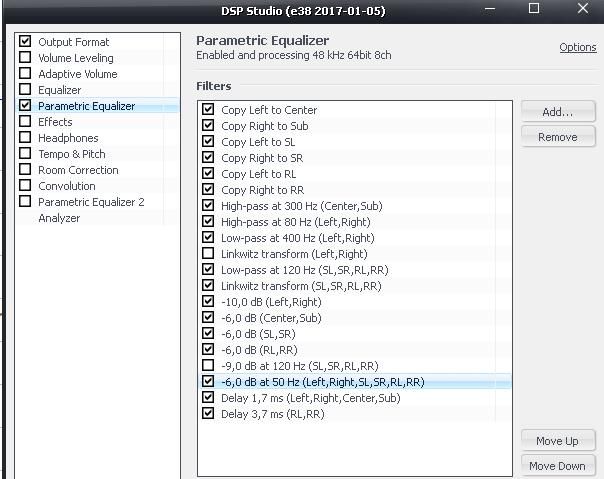The image size is (604, 479).
Task: Select the High-pass at 300 Hz filter row
Action: pyautogui.click(x=301, y=206)
